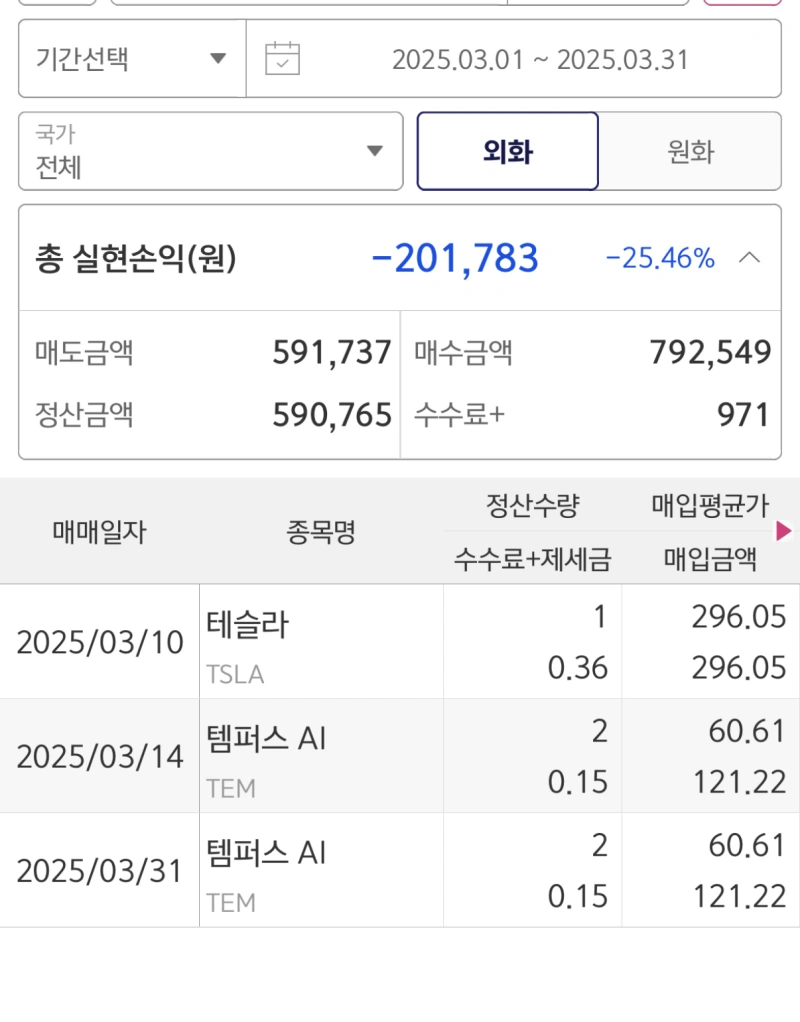The width and height of the screenshot is (800, 1022).
Task: Click the calendar icon for date range
Action: point(282,59)
